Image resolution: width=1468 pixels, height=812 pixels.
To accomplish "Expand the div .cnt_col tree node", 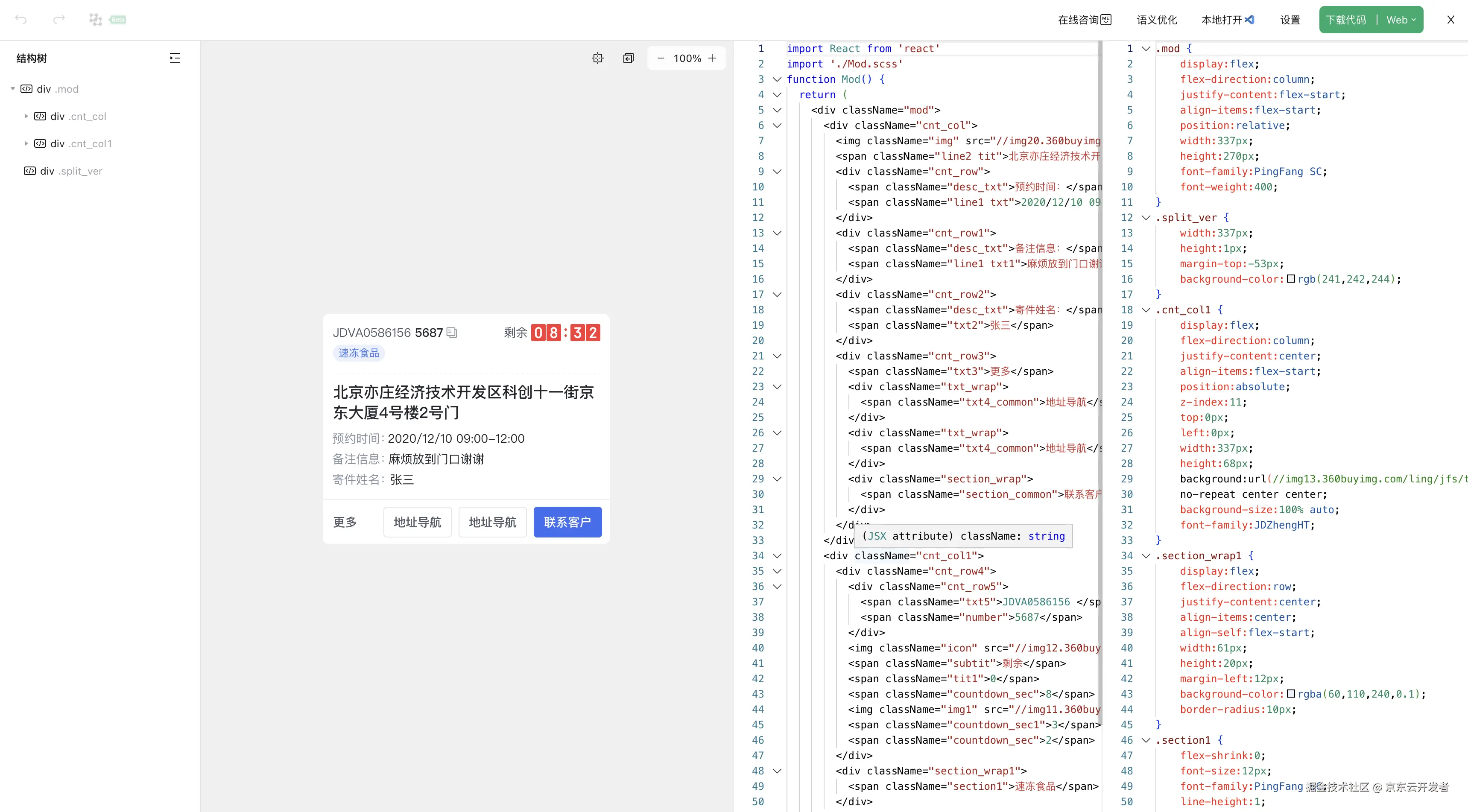I will point(26,116).
